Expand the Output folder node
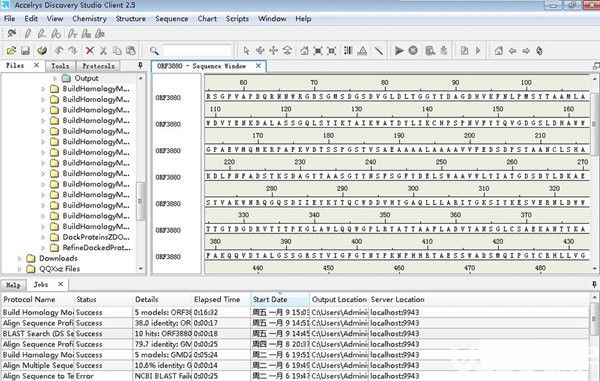 [55, 78]
